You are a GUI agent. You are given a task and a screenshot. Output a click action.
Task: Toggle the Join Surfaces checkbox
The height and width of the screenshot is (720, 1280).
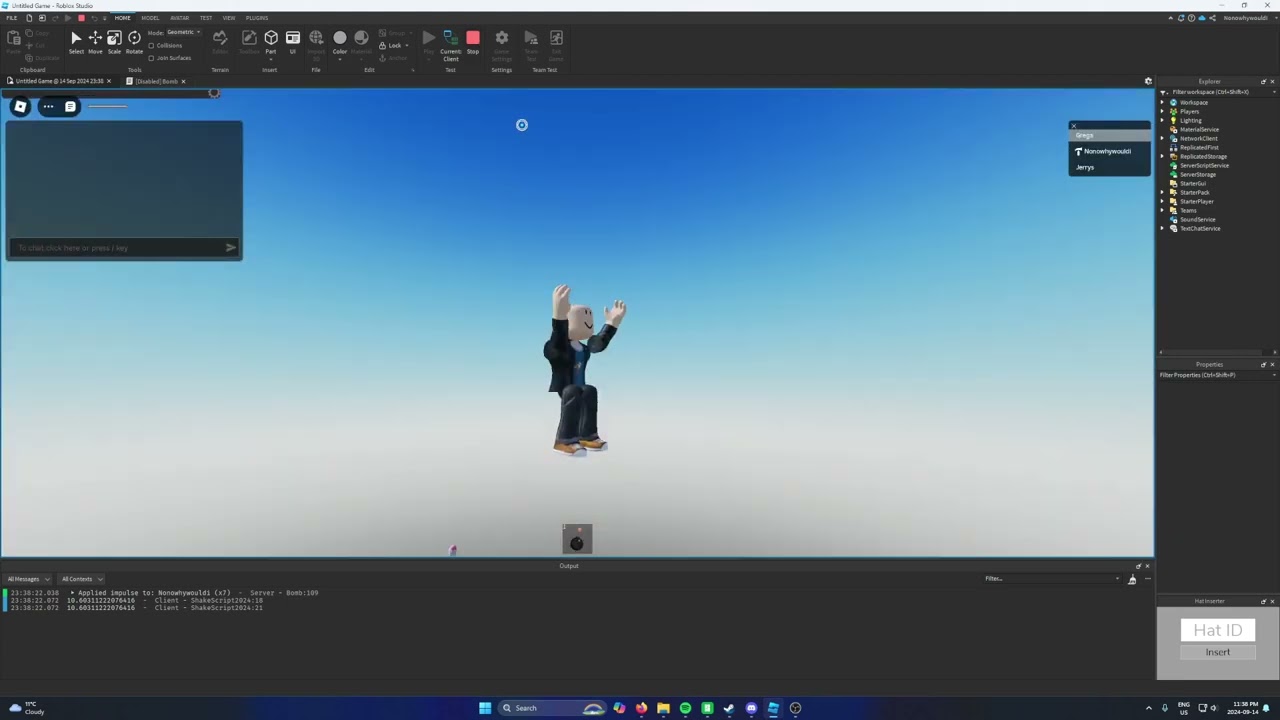[151, 58]
